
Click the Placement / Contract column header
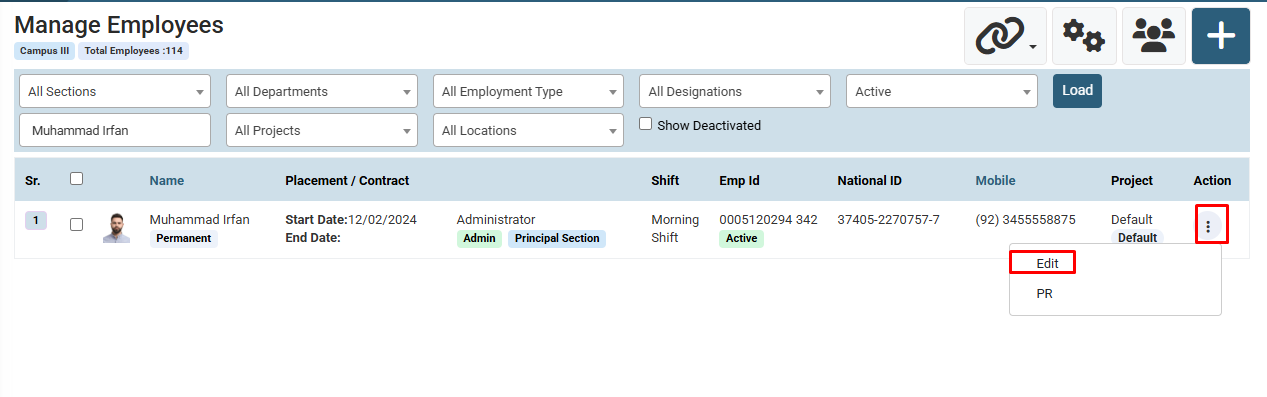(347, 181)
